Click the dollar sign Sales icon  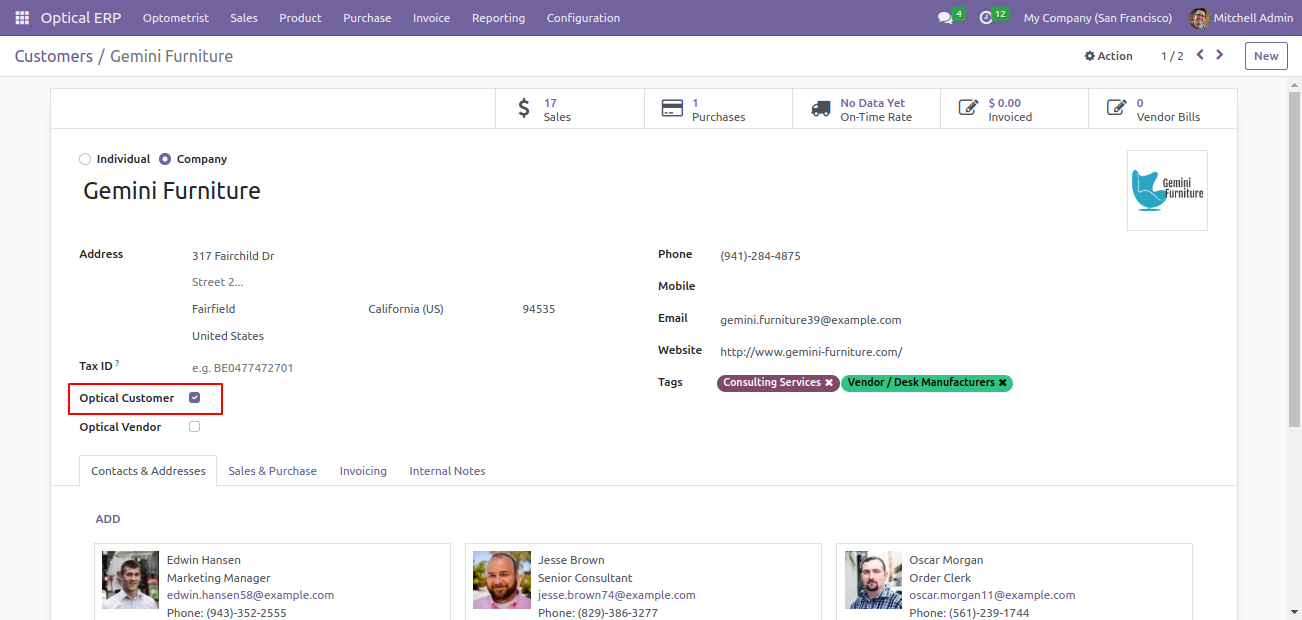524,109
